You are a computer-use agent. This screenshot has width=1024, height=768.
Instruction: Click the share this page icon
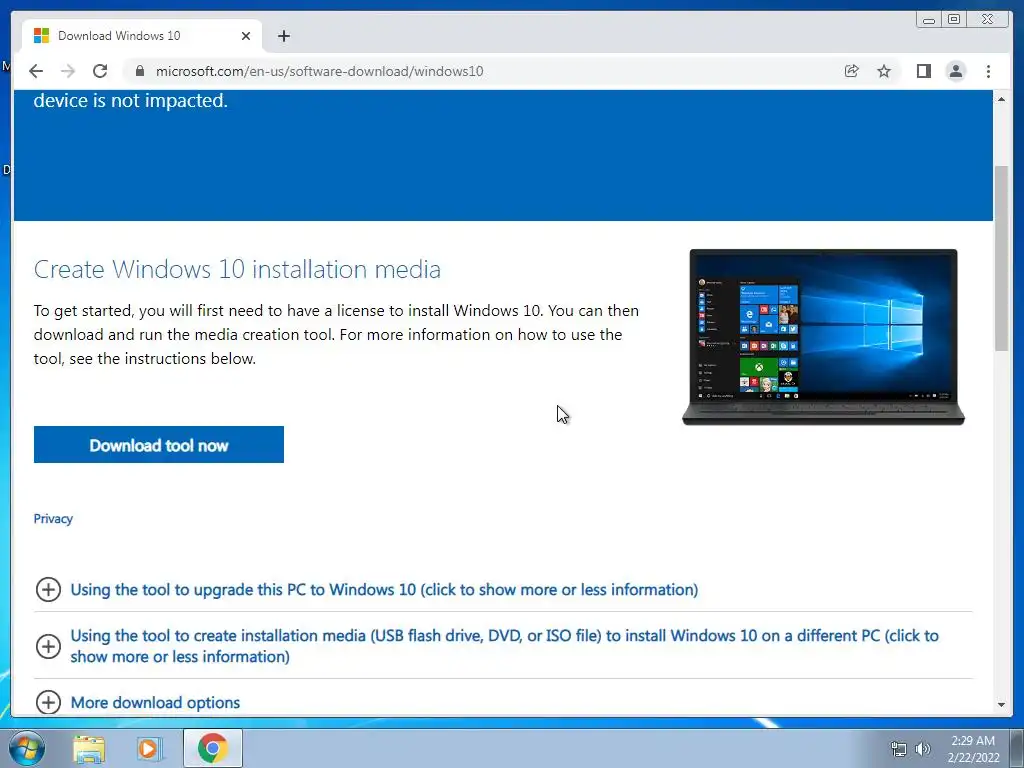852,71
